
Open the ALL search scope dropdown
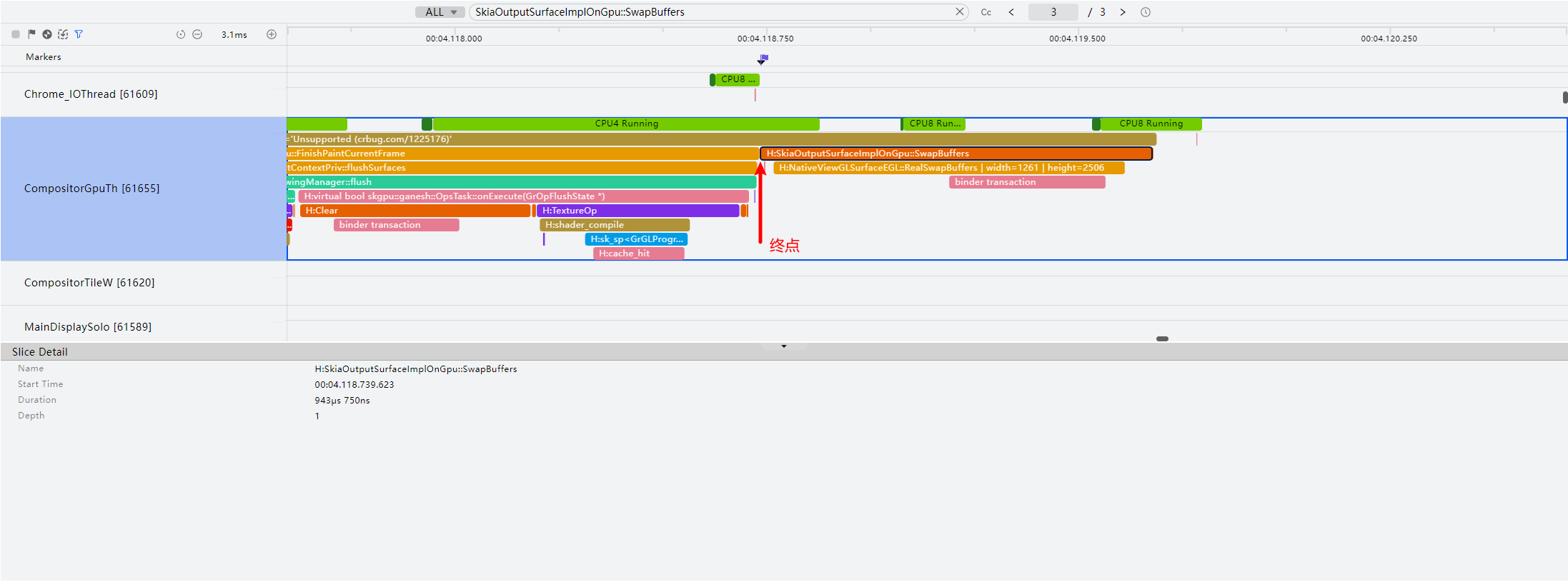pyautogui.click(x=440, y=12)
